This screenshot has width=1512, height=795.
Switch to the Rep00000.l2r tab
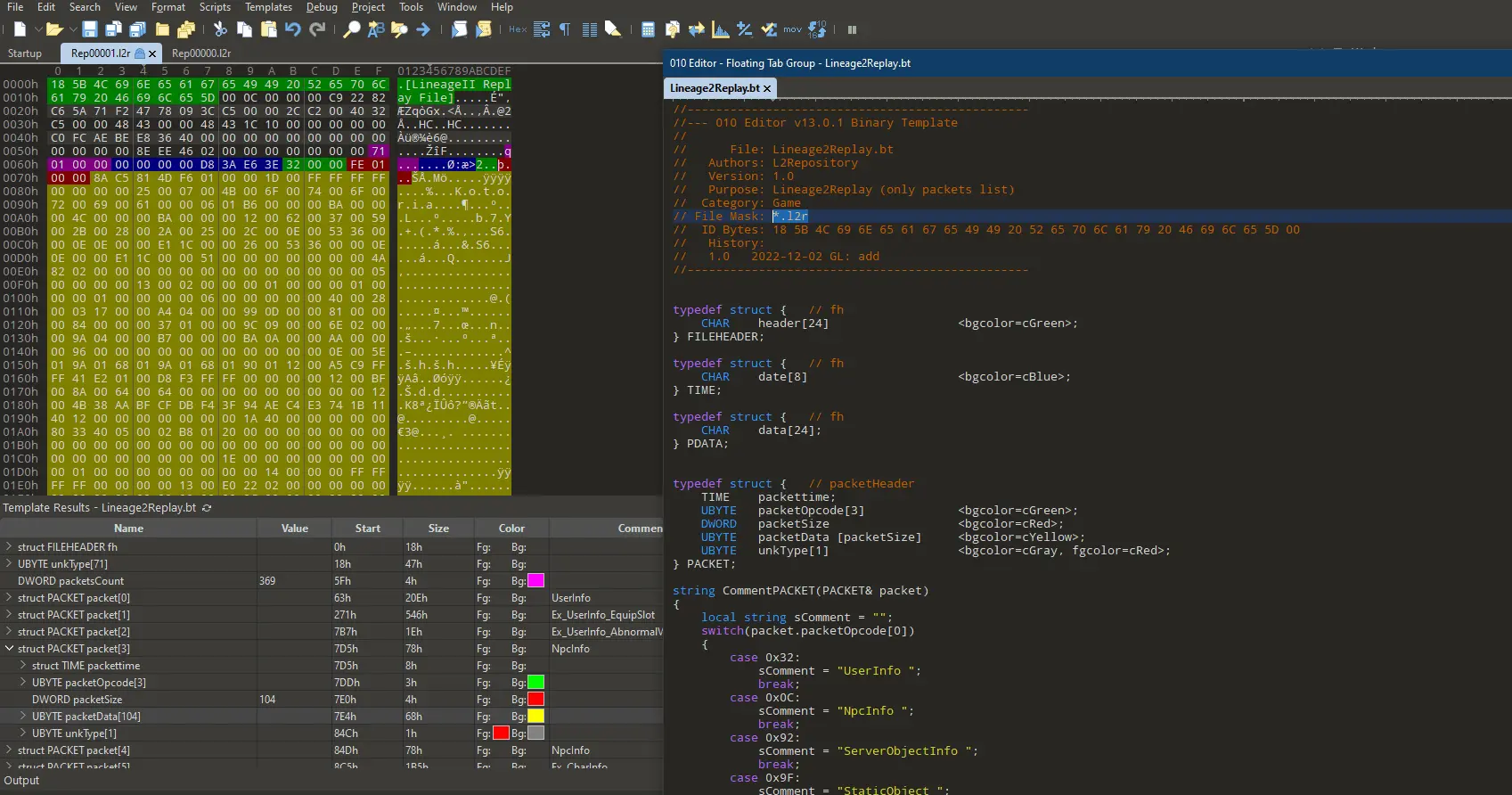click(201, 53)
